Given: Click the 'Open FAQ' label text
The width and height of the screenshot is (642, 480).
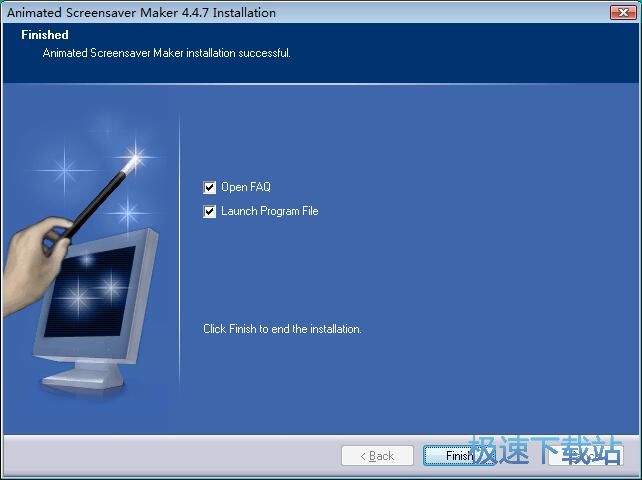Looking at the screenshot, I should pyautogui.click(x=246, y=187).
